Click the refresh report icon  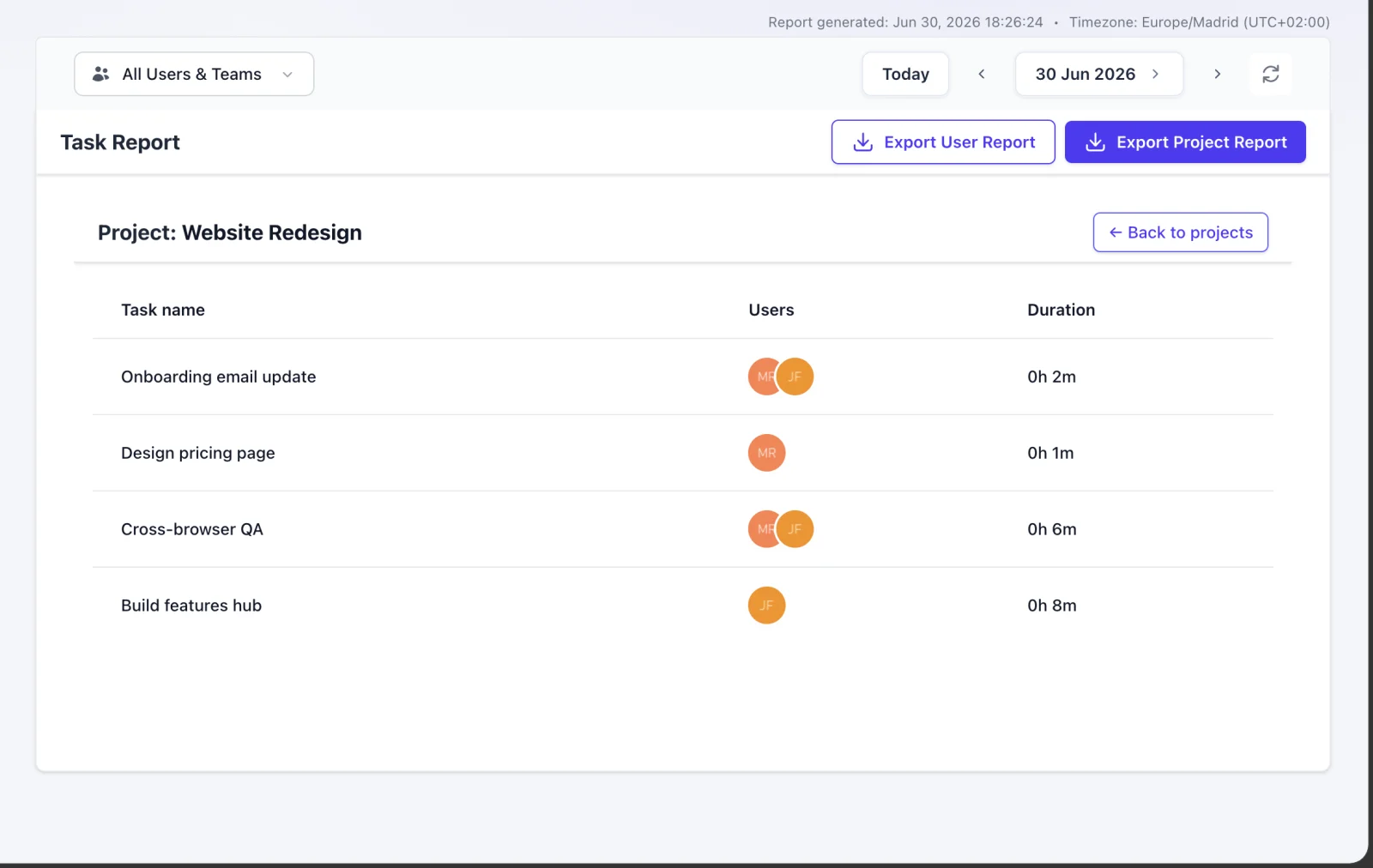tap(1271, 74)
